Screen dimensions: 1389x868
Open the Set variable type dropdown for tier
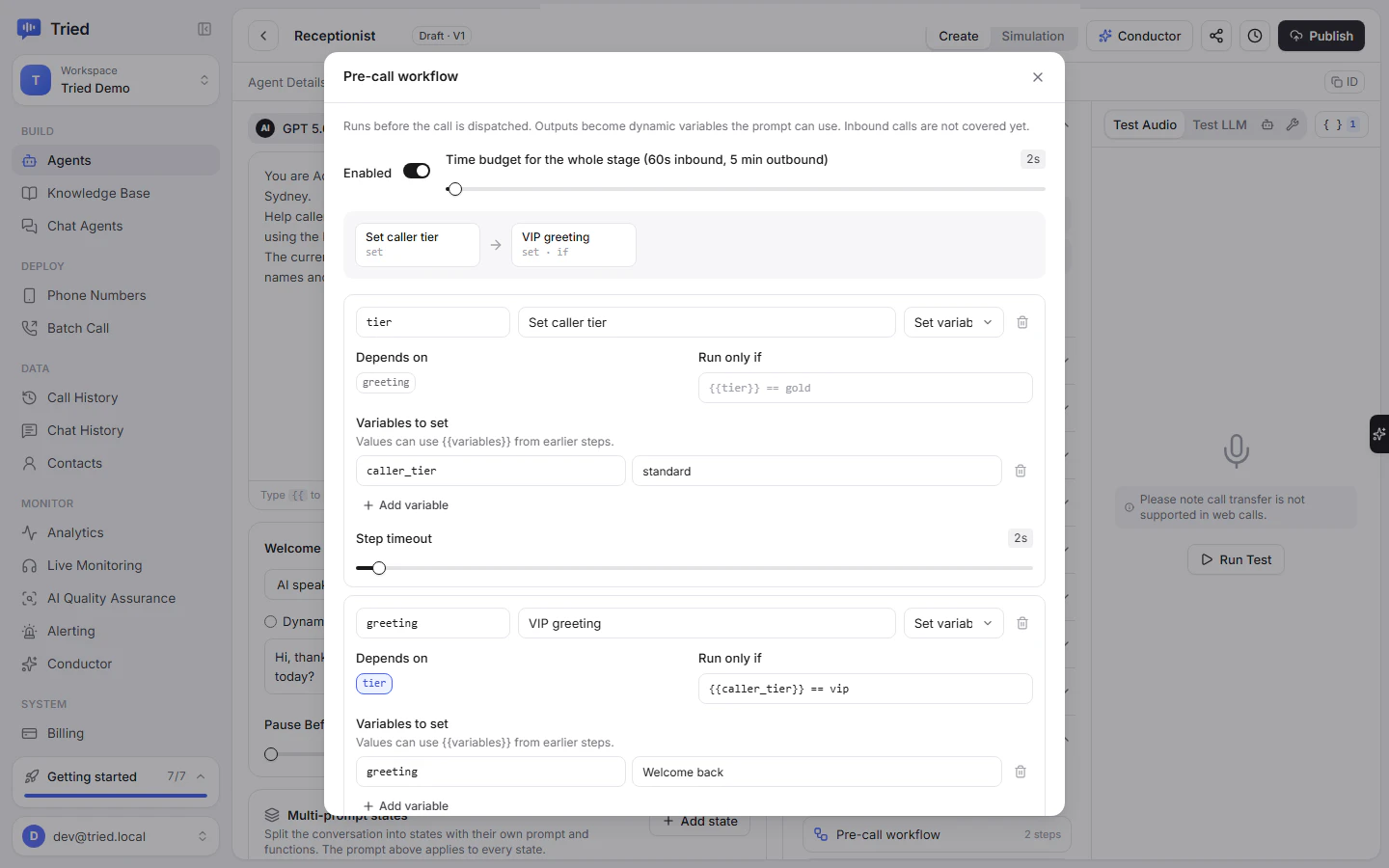pyautogui.click(x=953, y=322)
